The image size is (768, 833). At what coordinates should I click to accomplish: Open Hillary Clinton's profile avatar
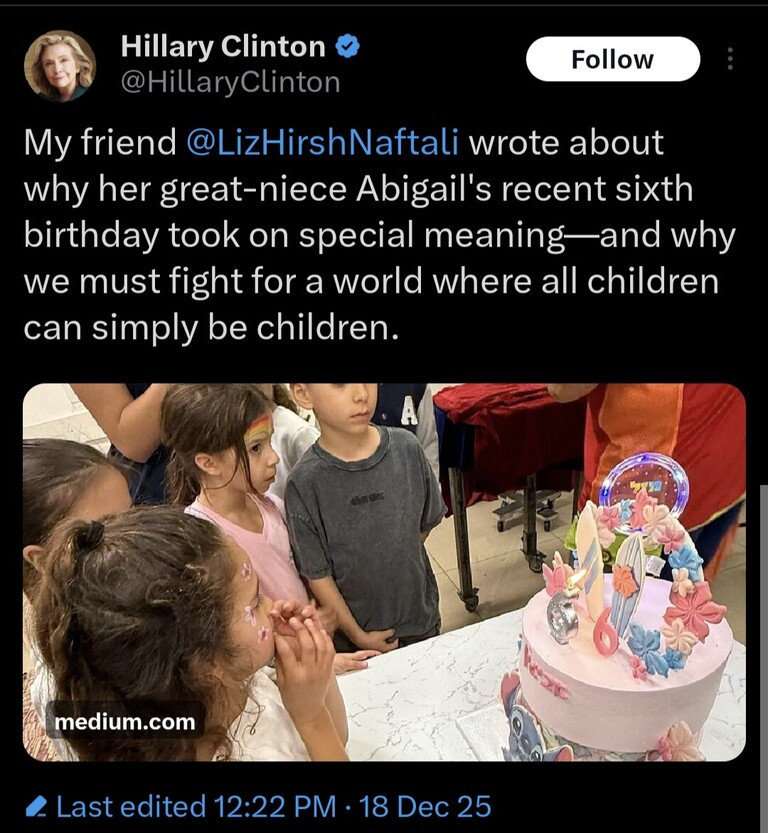pos(60,65)
